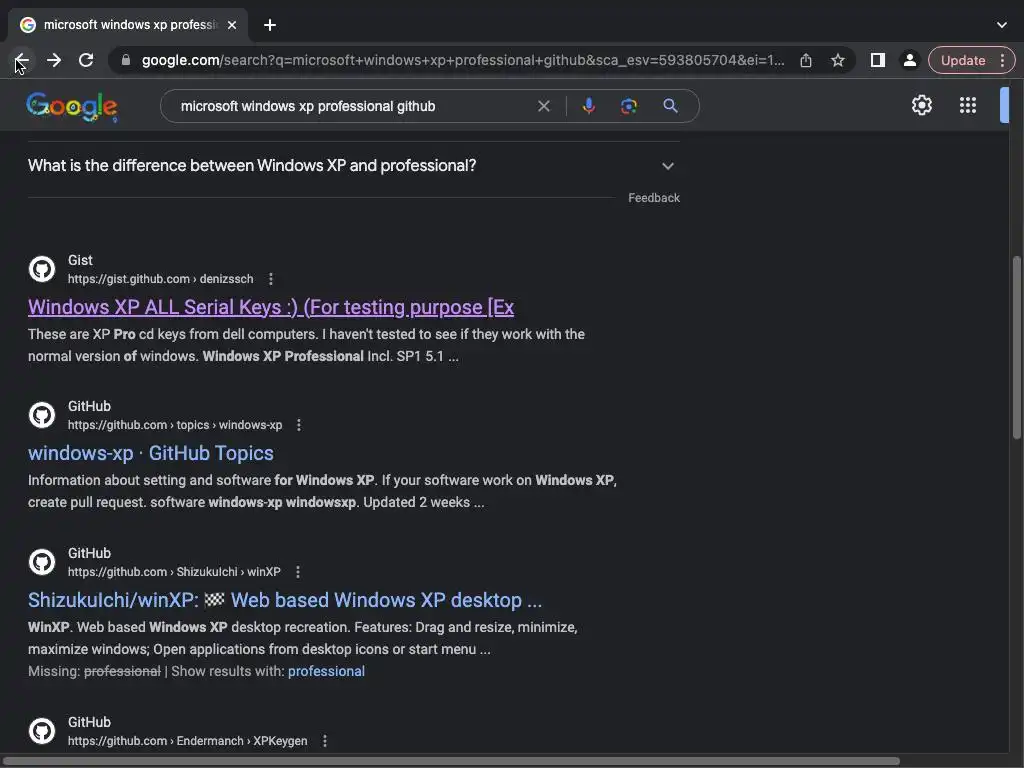Go back with the browser back arrow

click(x=22, y=60)
